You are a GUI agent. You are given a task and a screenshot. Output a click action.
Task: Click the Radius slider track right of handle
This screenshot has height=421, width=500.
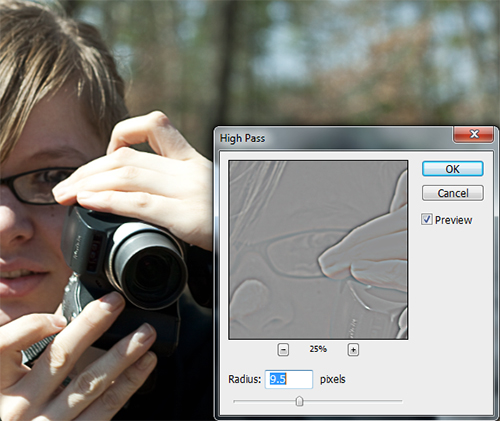tap(353, 401)
